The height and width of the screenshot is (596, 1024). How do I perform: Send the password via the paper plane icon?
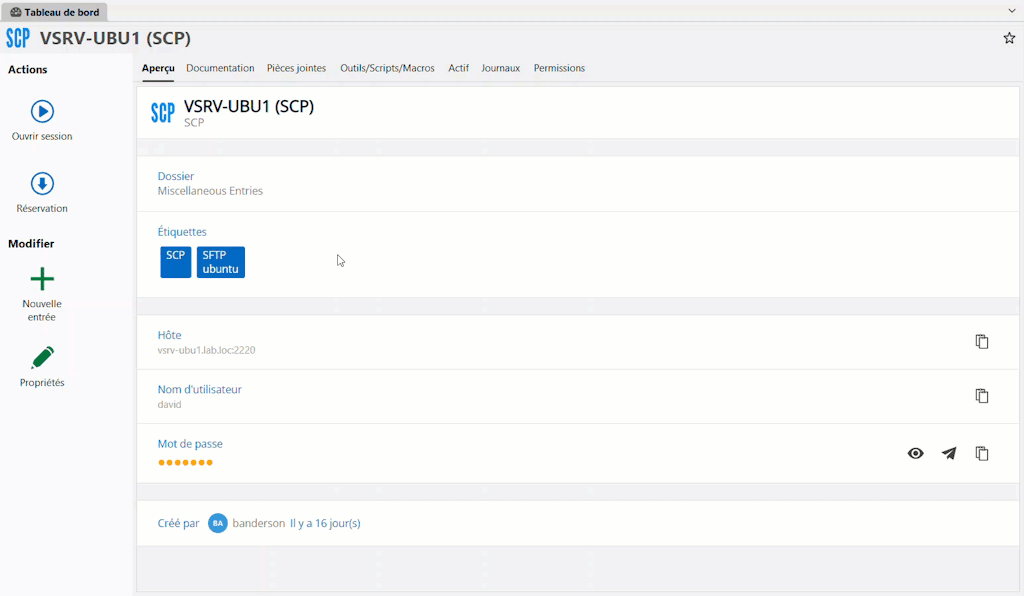coord(948,453)
